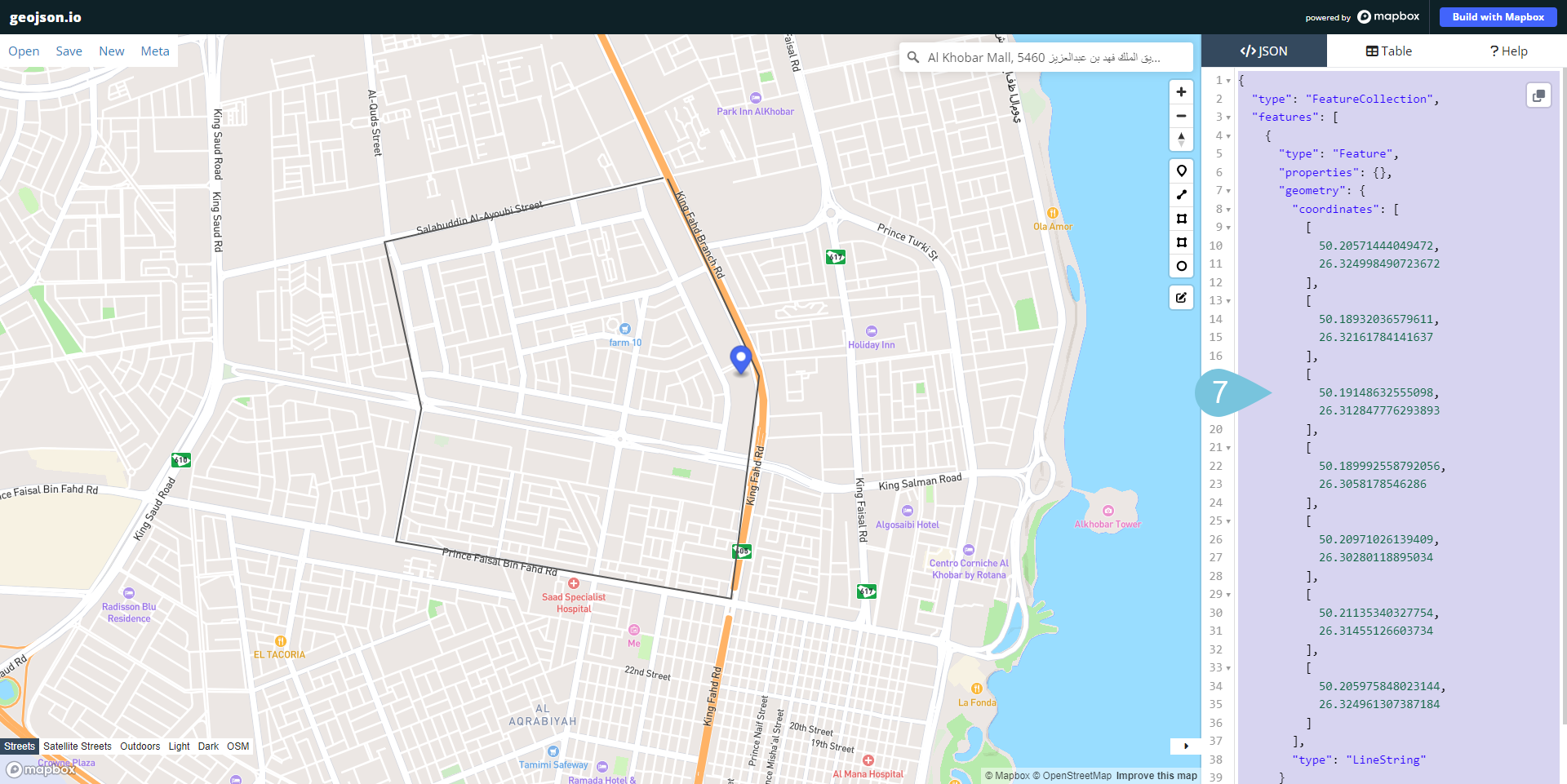Select the draw circle tool
1567x784 pixels.
click(x=1181, y=266)
